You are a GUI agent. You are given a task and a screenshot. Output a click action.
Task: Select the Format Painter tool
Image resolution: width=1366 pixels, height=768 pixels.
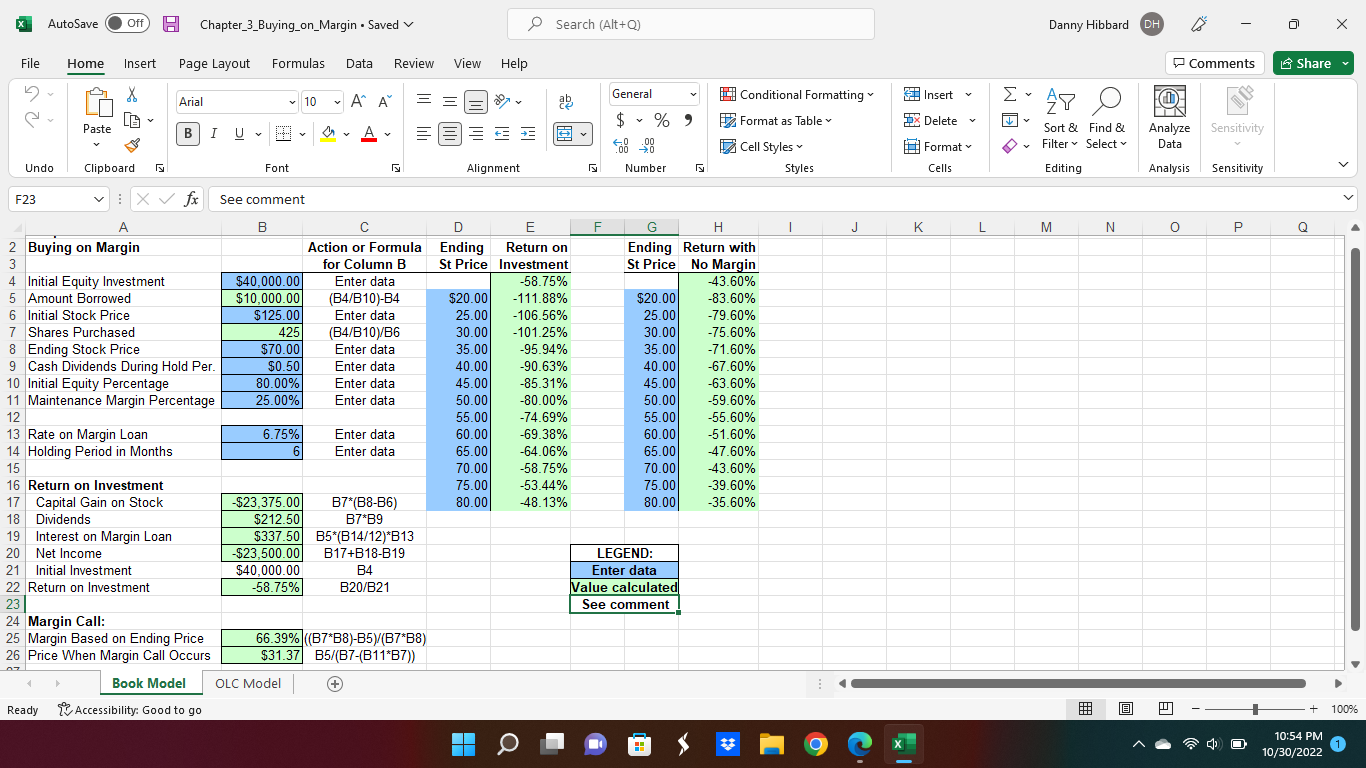pyautogui.click(x=131, y=146)
